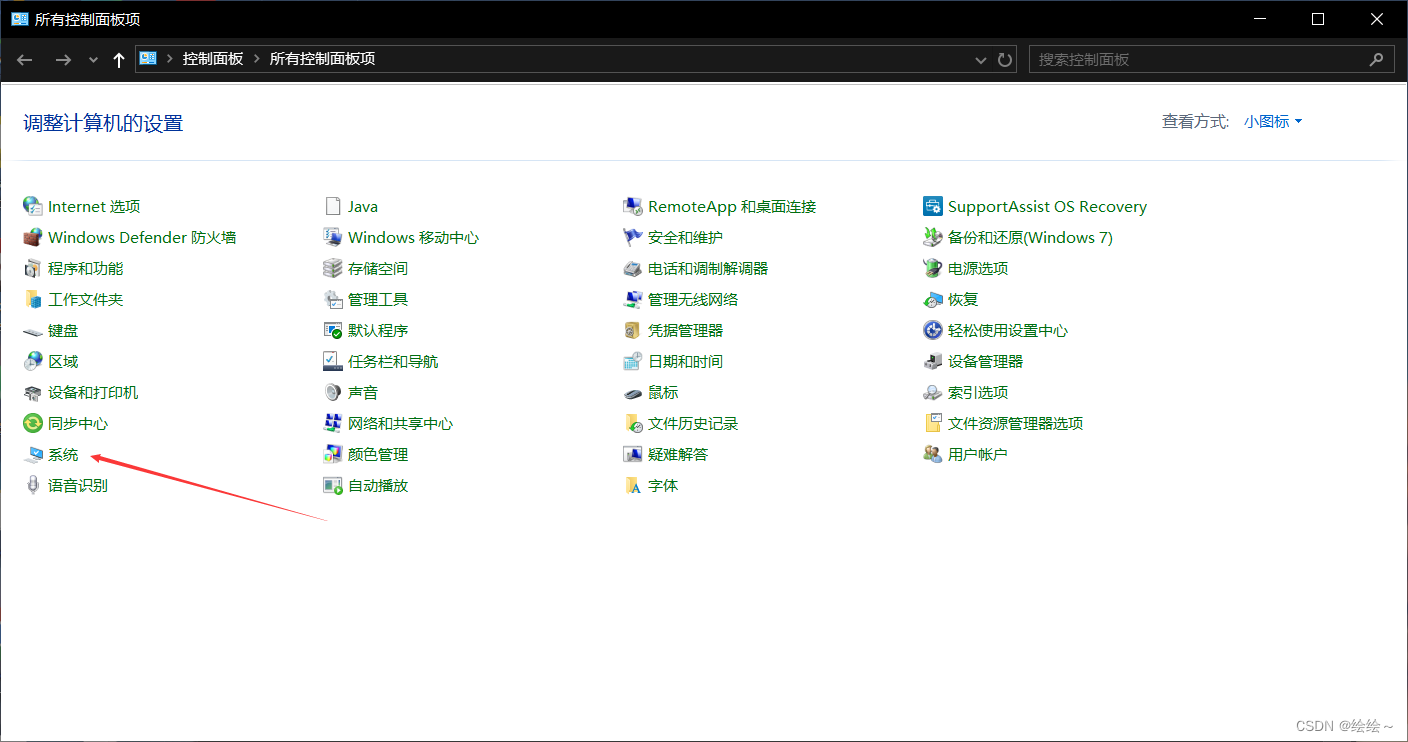
Task: Click the 工作文件夹 folder icon
Action: click(x=32, y=299)
